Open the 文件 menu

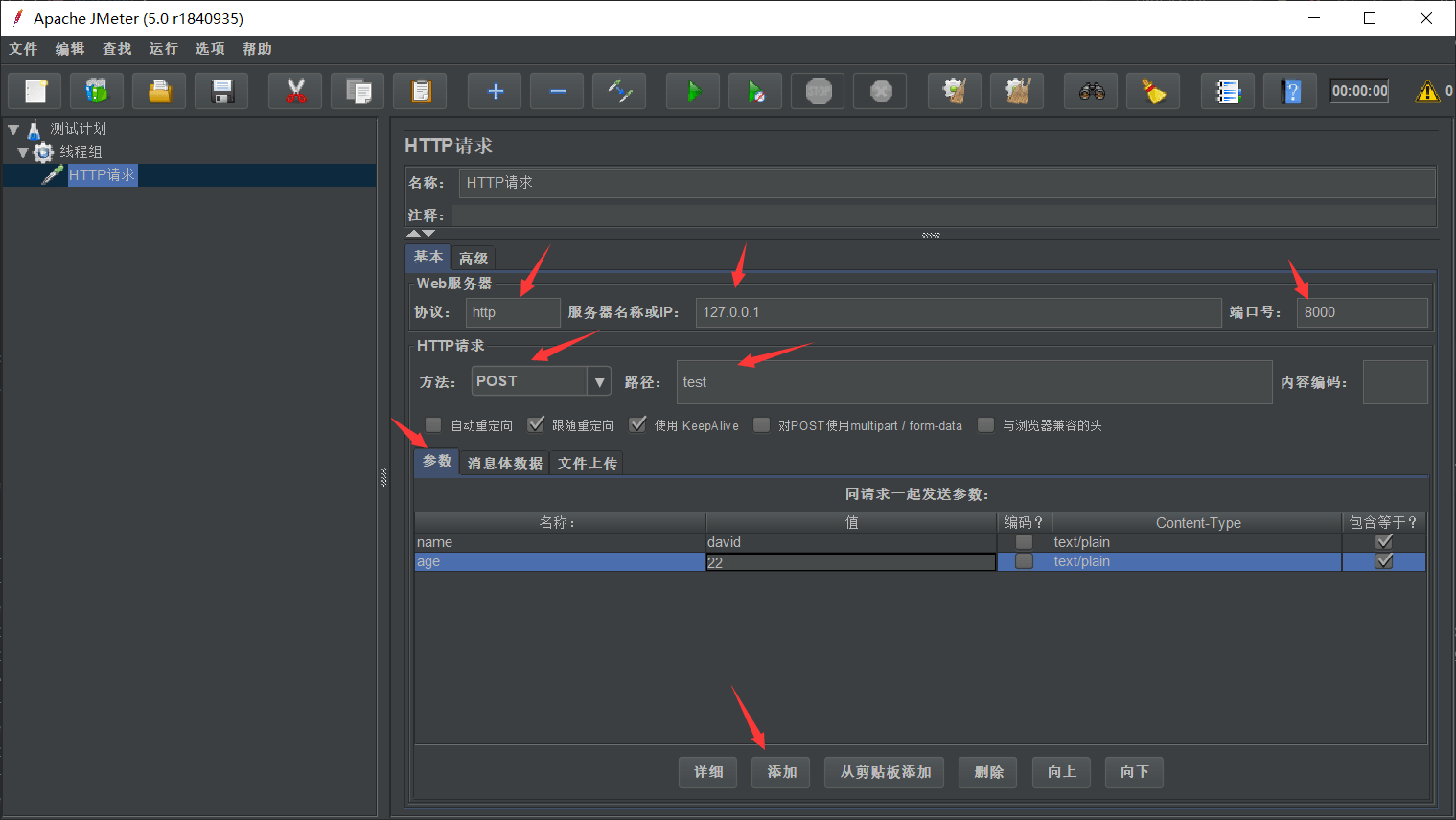coord(23,49)
